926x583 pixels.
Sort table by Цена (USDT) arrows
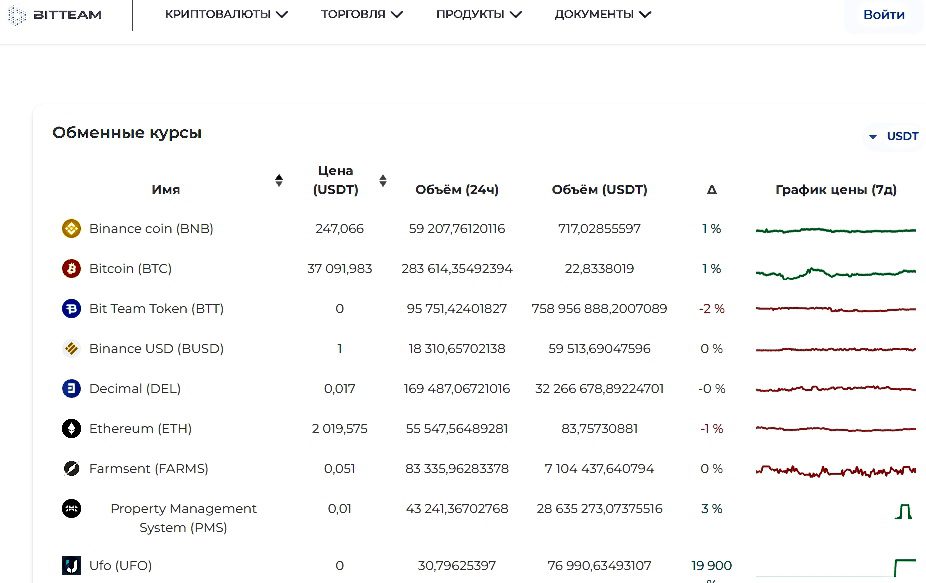(383, 180)
